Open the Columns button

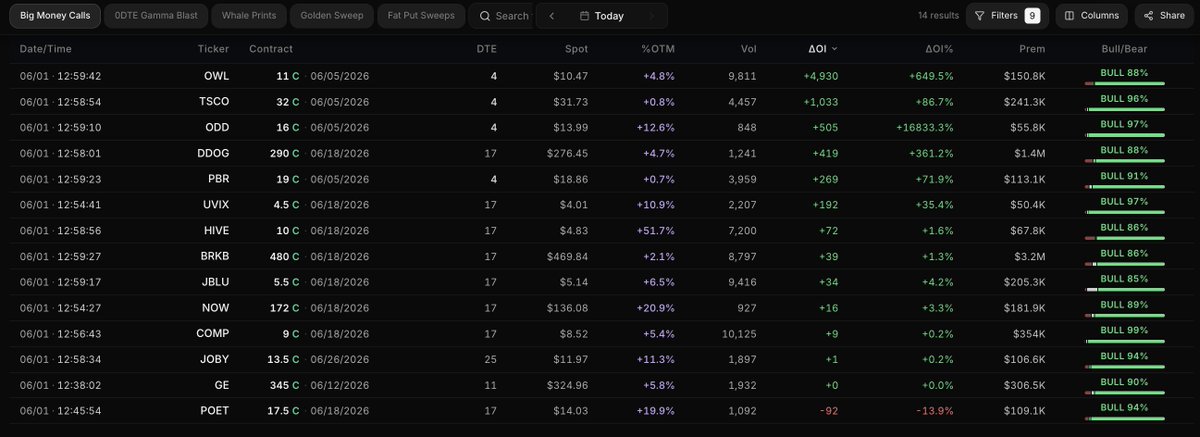pyautogui.click(x=1091, y=16)
